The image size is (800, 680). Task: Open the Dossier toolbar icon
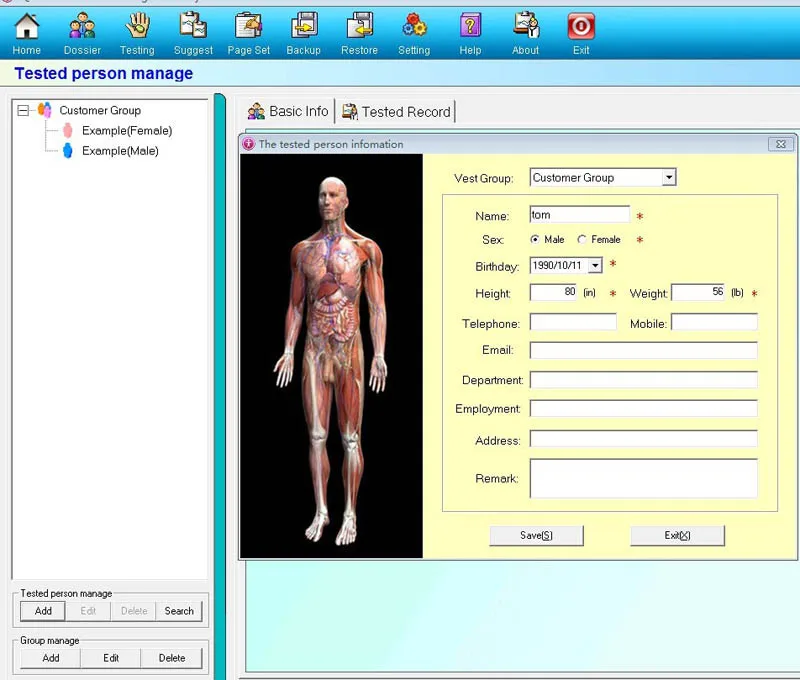(82, 27)
